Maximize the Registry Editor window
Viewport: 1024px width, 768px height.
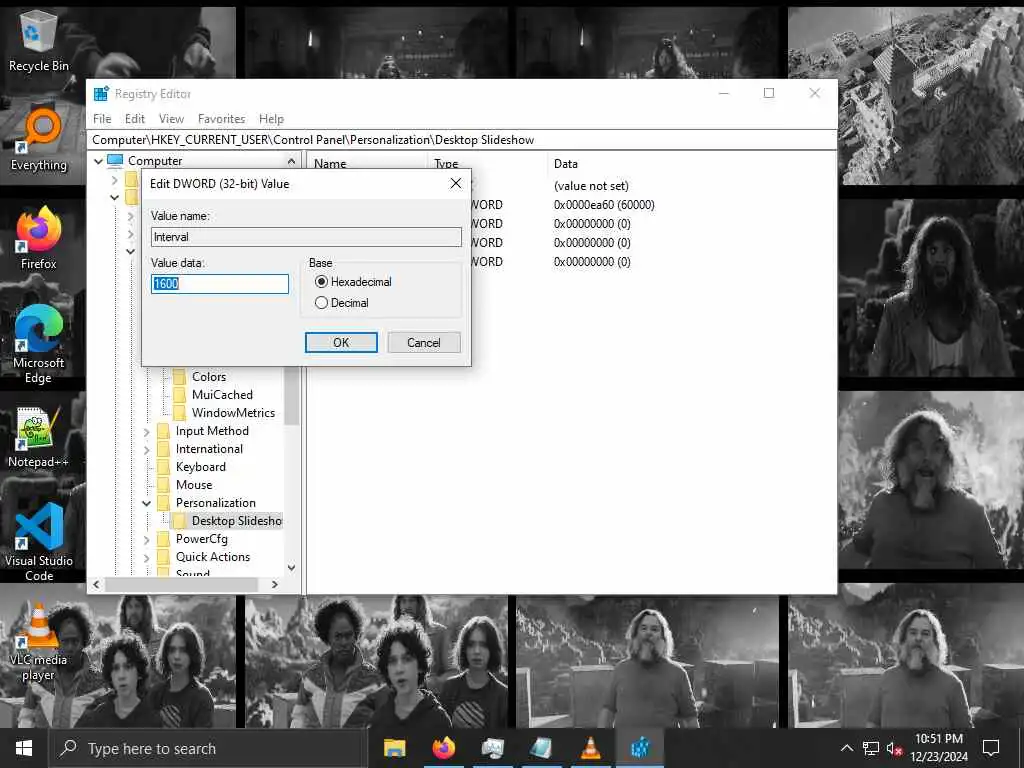(x=769, y=93)
